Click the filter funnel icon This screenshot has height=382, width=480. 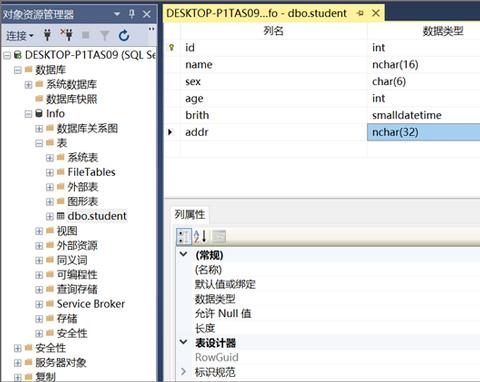pyautogui.click(x=105, y=35)
